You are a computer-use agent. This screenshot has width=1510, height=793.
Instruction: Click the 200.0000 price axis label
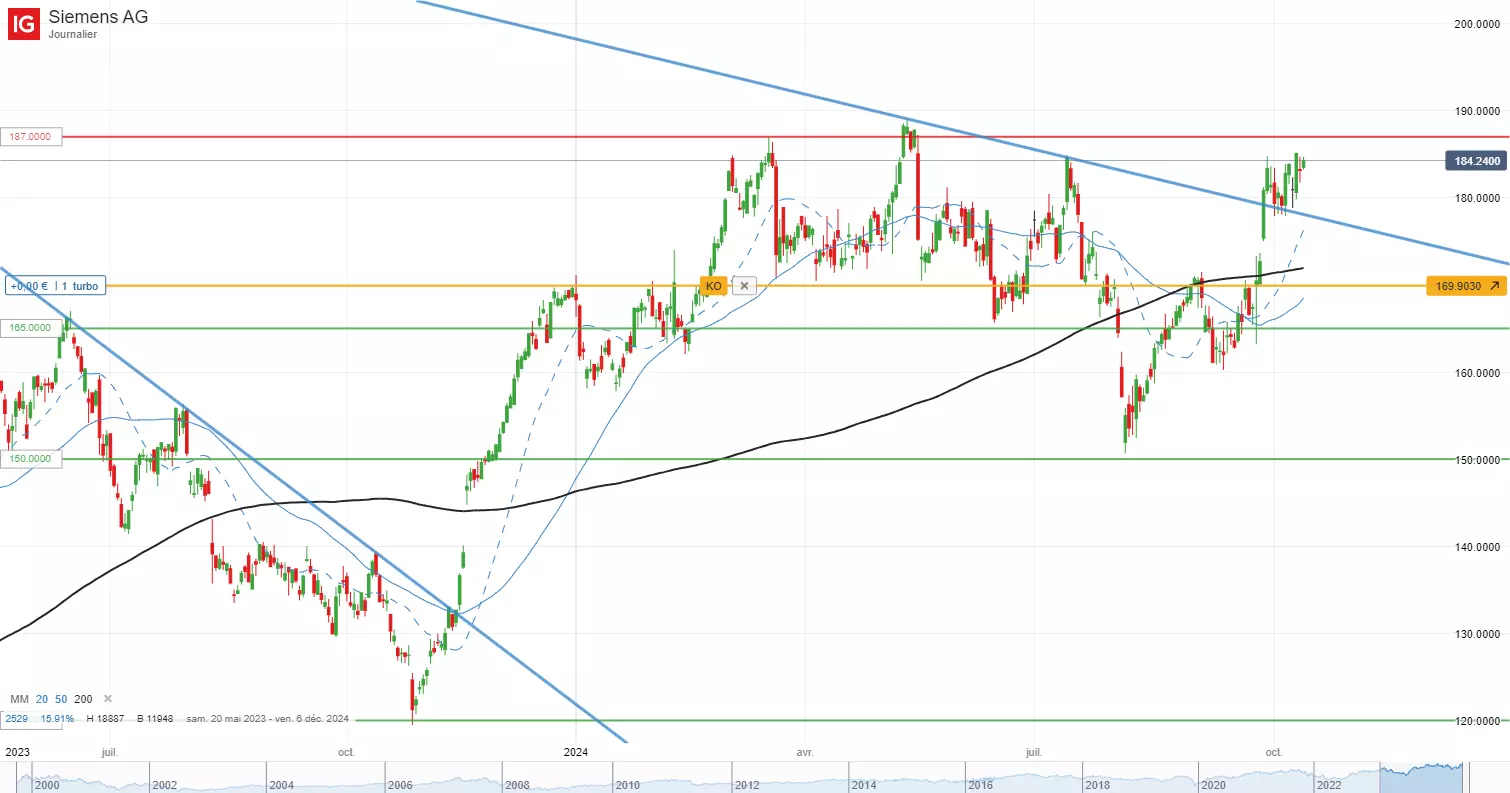tap(1475, 24)
